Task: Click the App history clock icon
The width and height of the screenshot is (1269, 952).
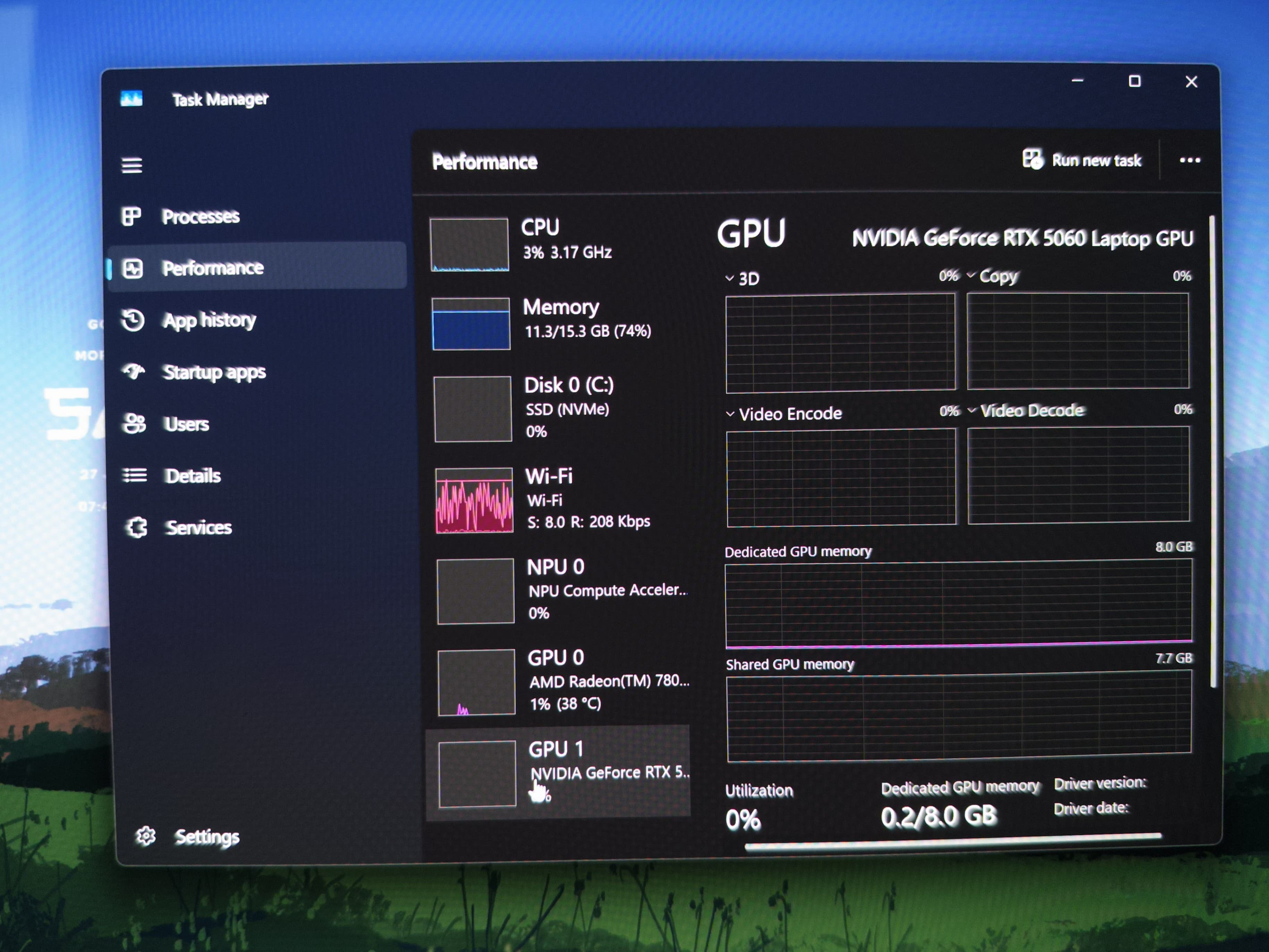Action: 133,320
